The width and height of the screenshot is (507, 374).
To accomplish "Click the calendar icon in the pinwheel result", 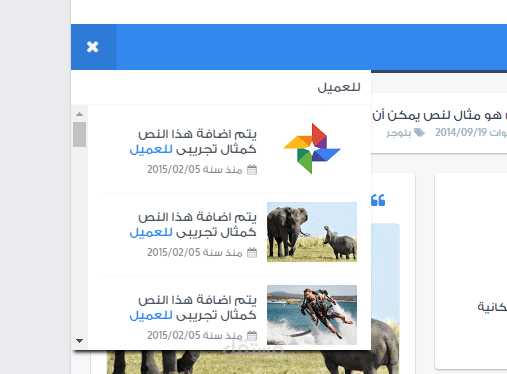I will [x=252, y=170].
